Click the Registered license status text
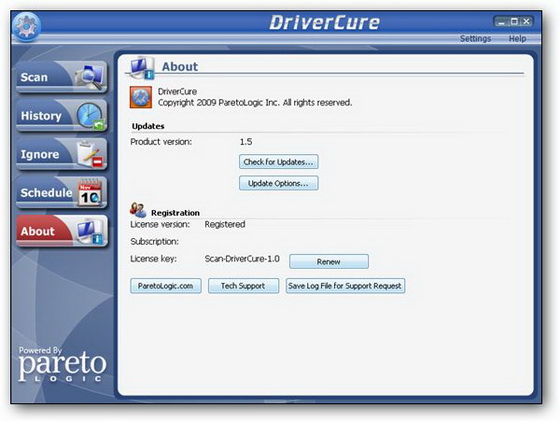The height and width of the screenshot is (422, 560). [225, 225]
